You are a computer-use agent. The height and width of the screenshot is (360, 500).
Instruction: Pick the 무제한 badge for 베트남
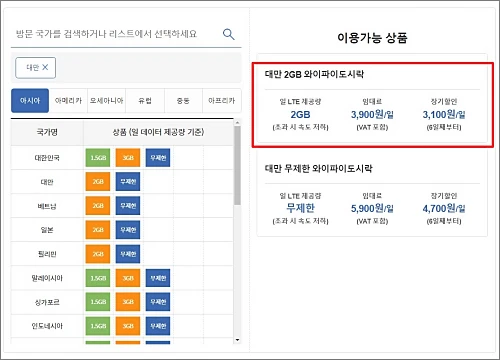pyautogui.click(x=128, y=206)
